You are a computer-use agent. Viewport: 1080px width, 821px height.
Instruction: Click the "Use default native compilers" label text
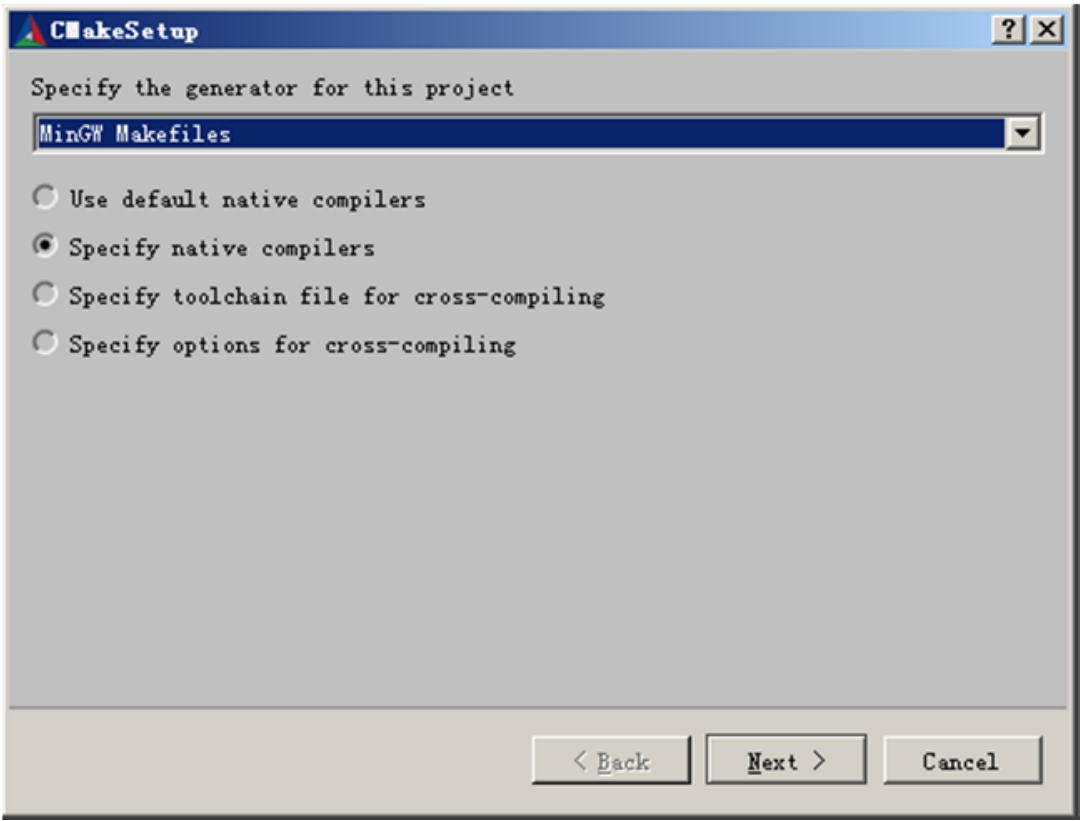tap(247, 200)
